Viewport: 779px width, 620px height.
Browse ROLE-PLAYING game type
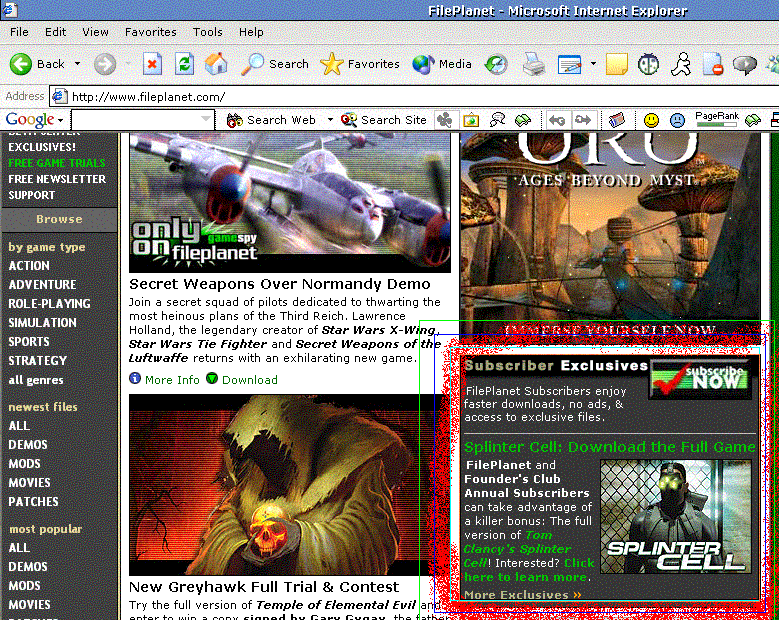click(x=49, y=304)
